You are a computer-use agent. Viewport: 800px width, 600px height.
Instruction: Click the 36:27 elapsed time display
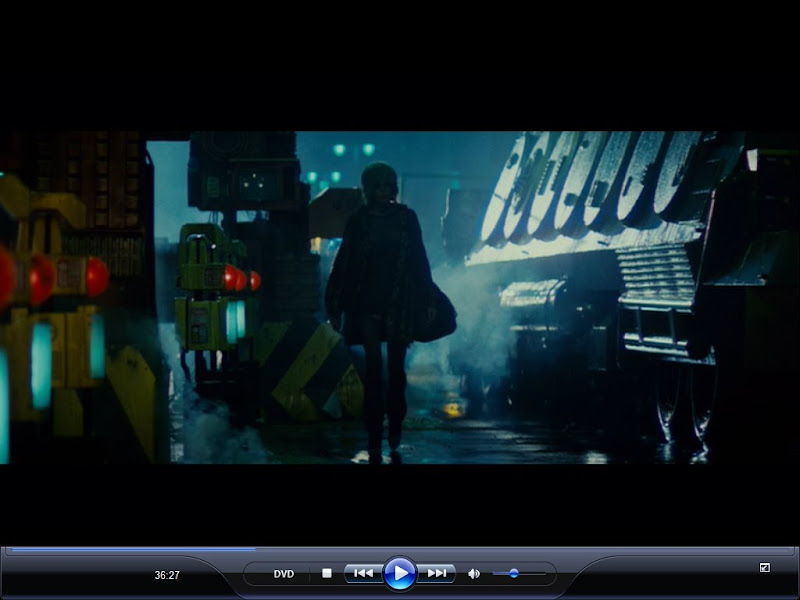(167, 575)
